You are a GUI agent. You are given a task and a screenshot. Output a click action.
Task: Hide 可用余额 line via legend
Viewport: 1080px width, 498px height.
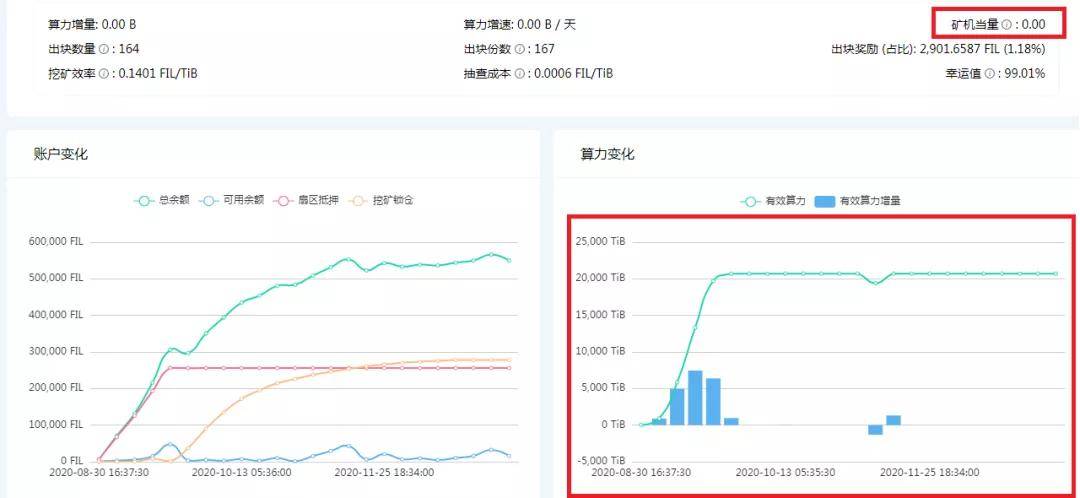pyautogui.click(x=231, y=200)
